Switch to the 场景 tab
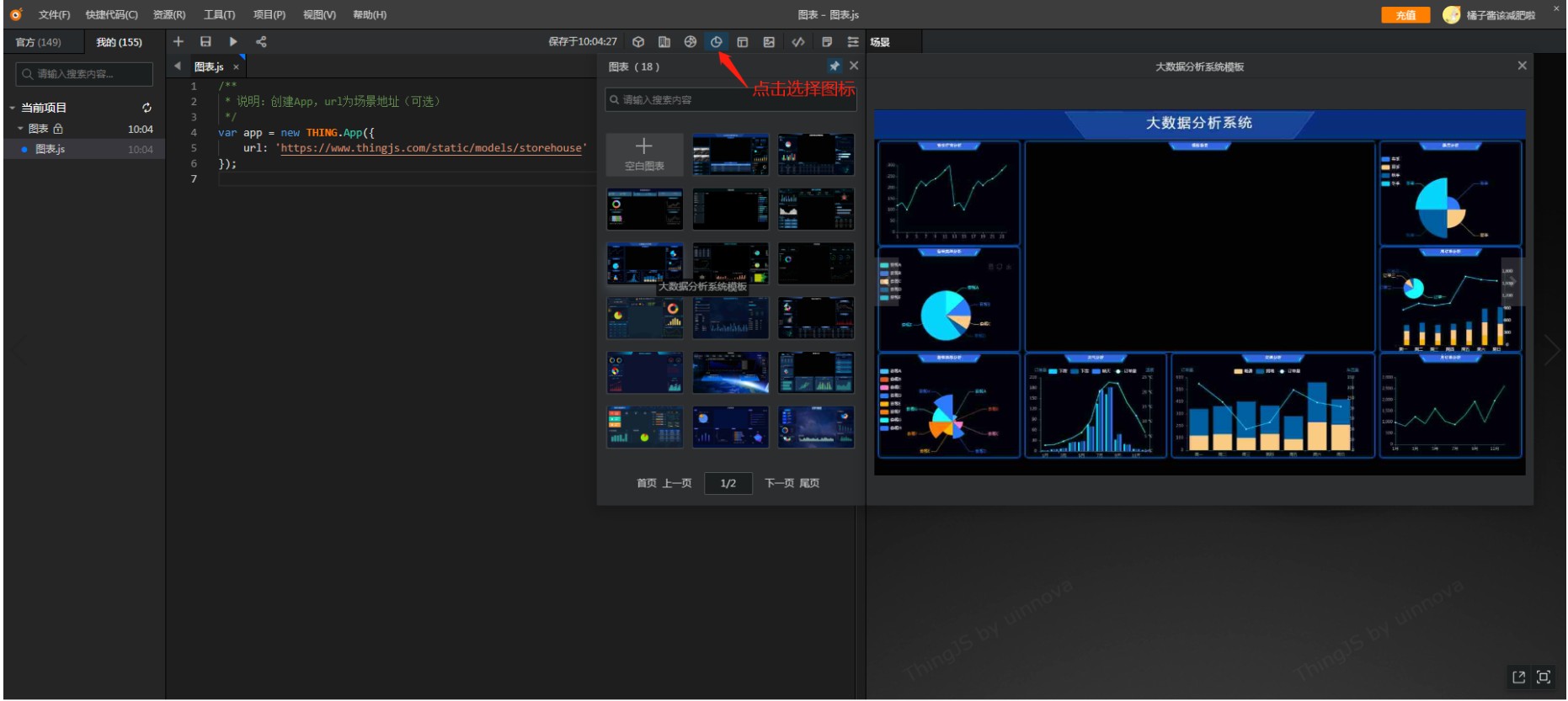The width and height of the screenshot is (1568, 701). 880,42
